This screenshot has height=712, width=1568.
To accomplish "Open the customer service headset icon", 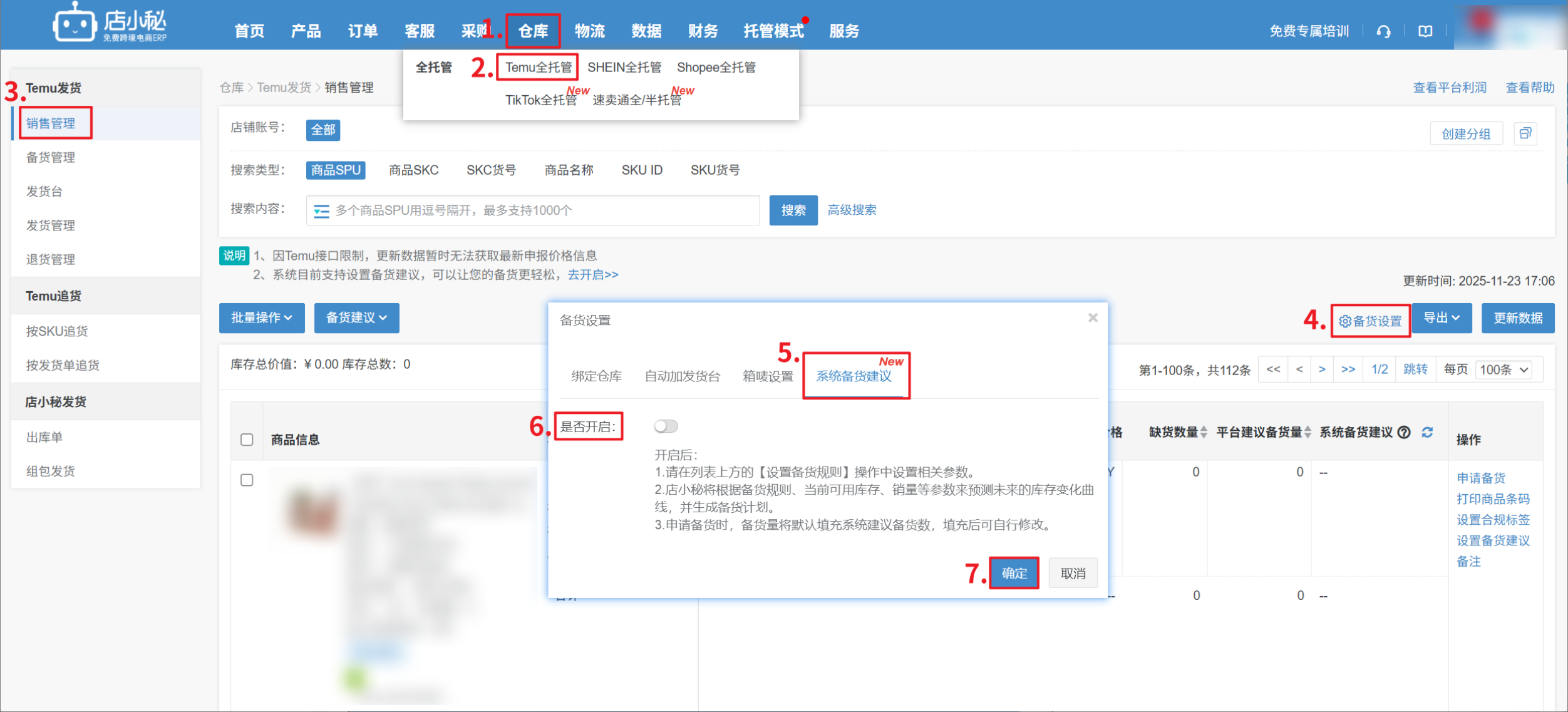I will click(1384, 31).
